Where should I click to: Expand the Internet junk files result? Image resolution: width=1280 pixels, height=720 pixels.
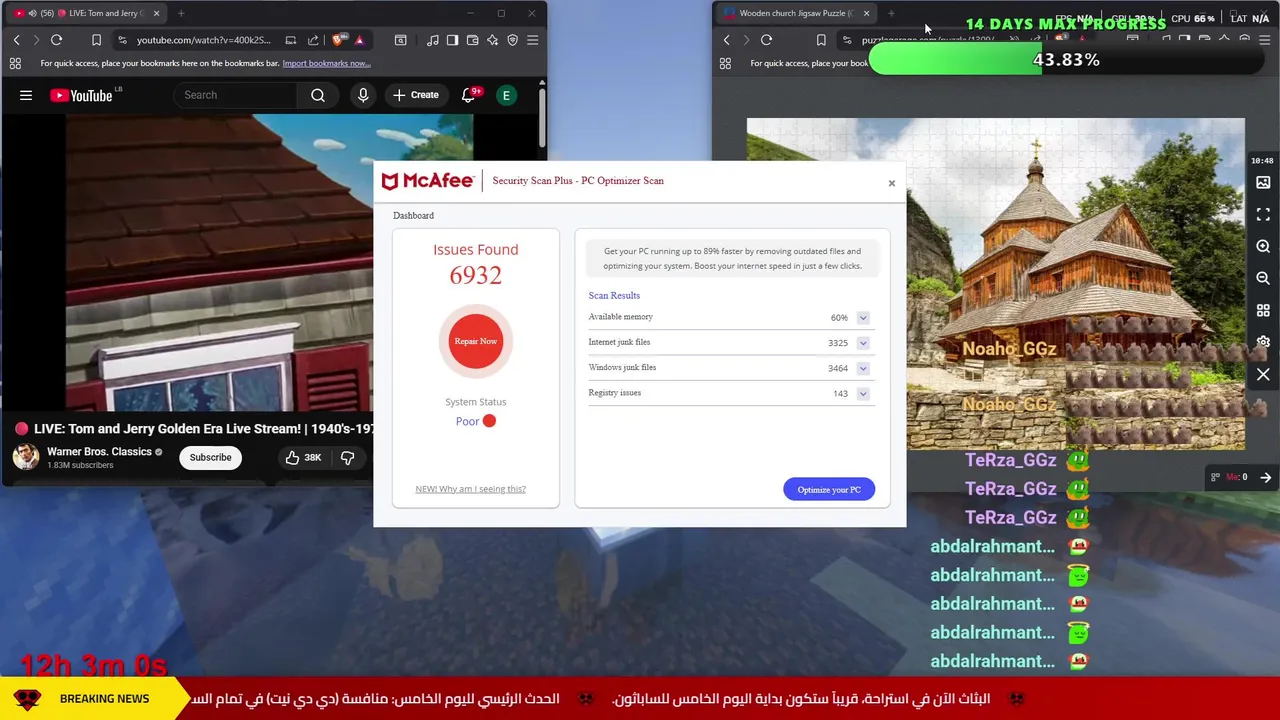tap(863, 343)
